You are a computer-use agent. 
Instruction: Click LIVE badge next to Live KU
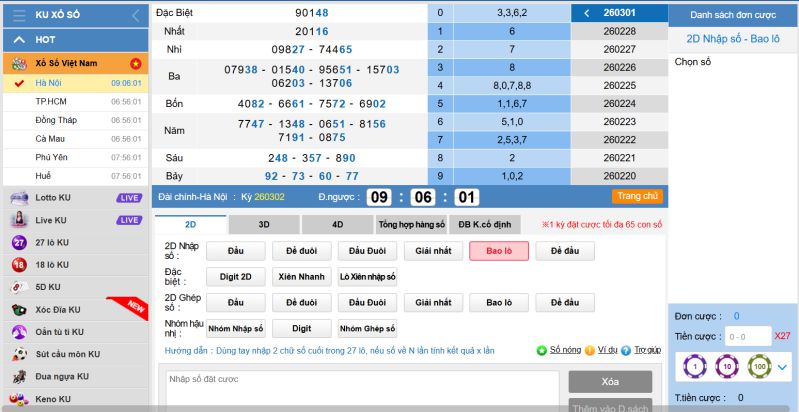click(x=129, y=220)
